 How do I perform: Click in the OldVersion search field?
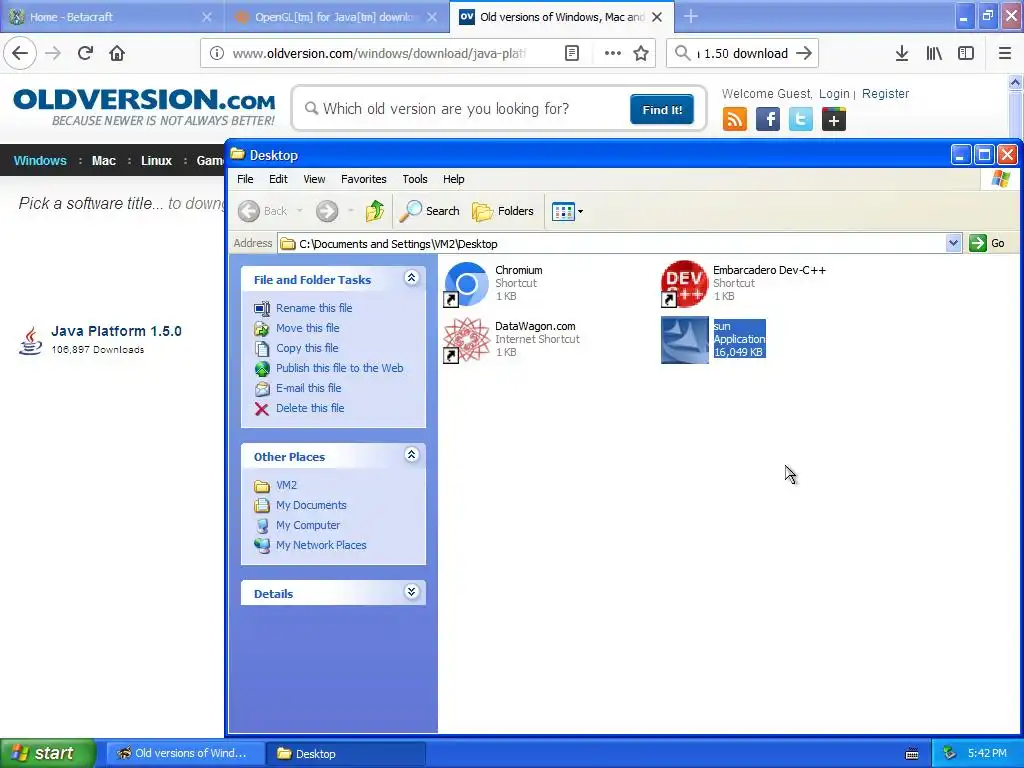point(464,109)
